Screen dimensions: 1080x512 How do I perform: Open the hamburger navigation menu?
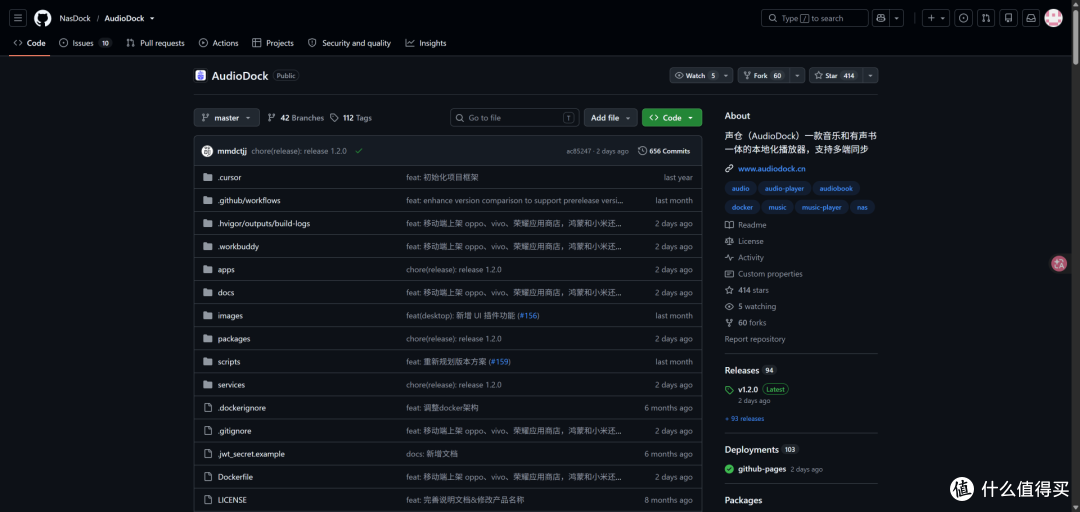[18, 18]
